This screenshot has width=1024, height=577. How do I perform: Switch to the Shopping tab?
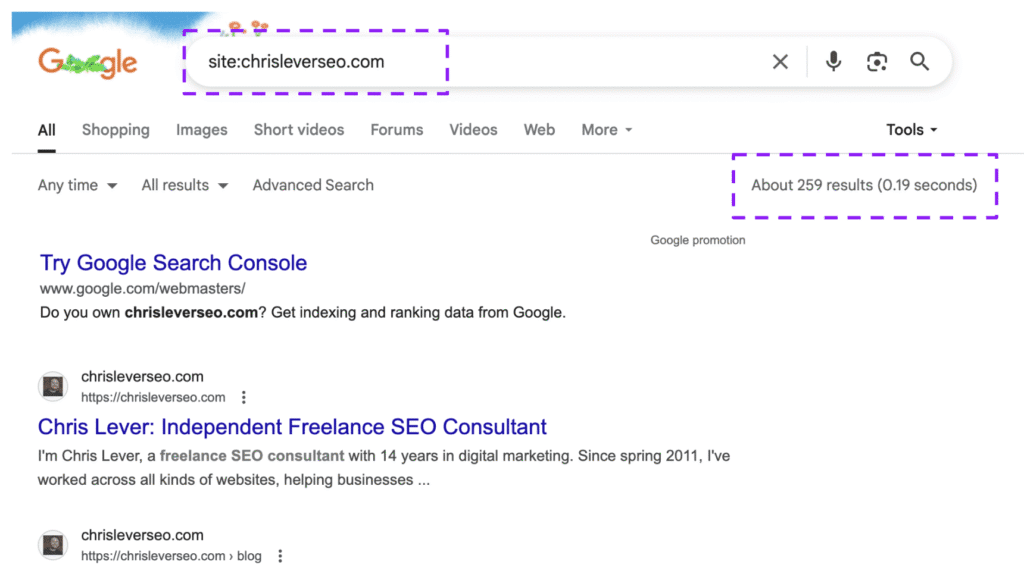click(115, 130)
